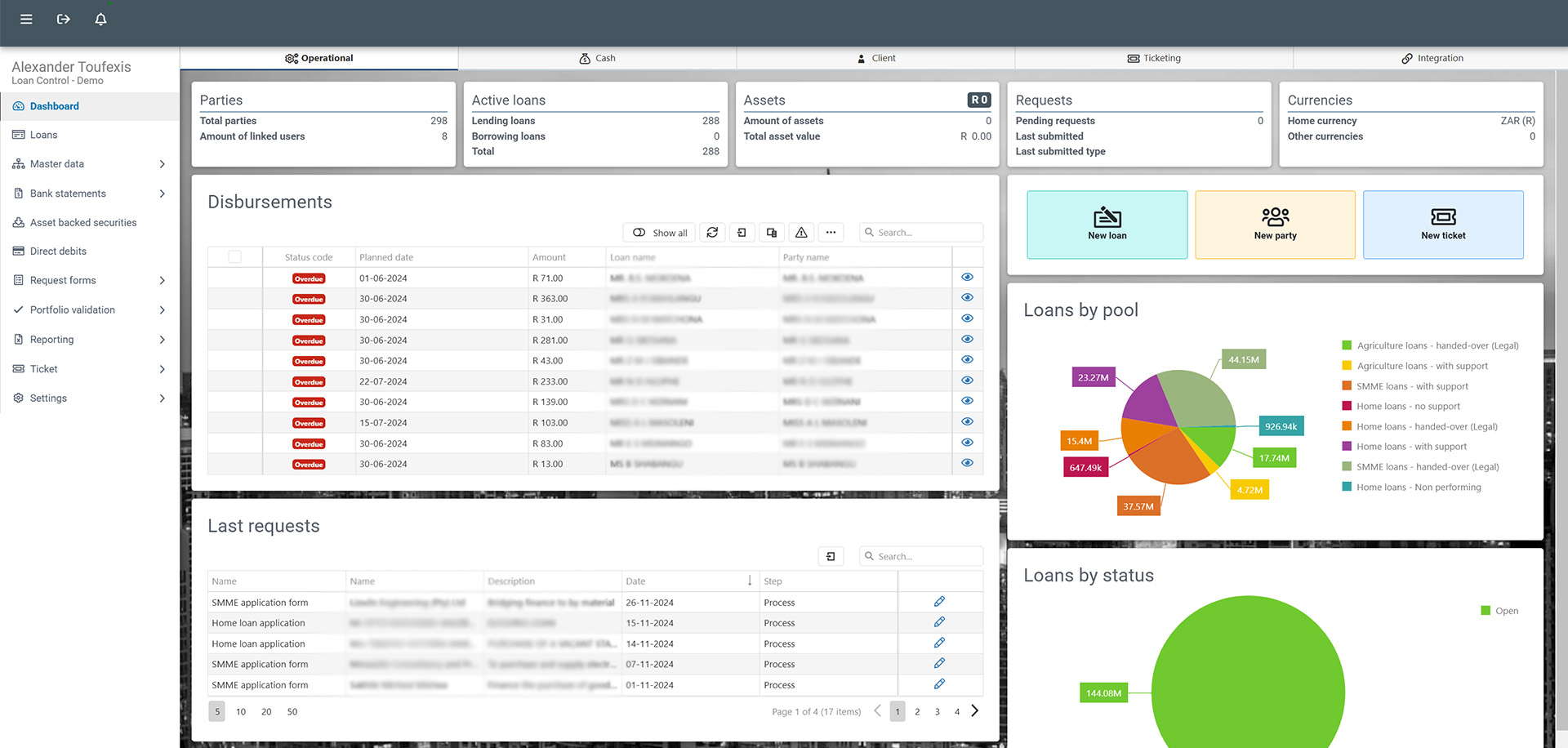Click the Open legend swatch in Loans by status

pyautogui.click(x=1486, y=611)
